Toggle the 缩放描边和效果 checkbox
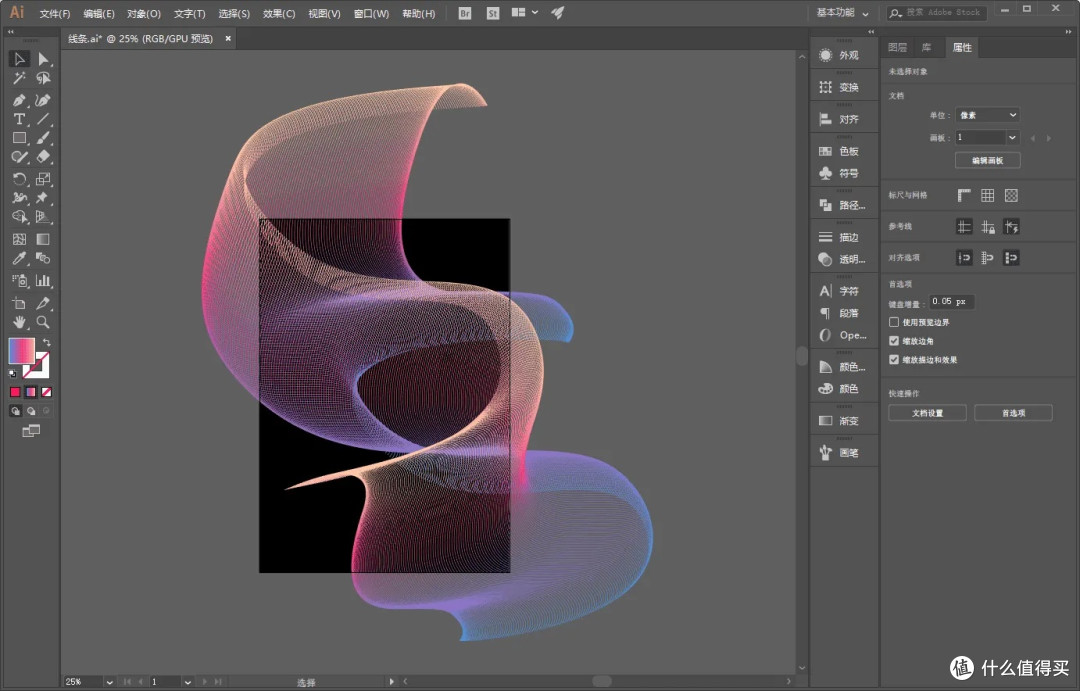1080x691 pixels. [x=894, y=359]
